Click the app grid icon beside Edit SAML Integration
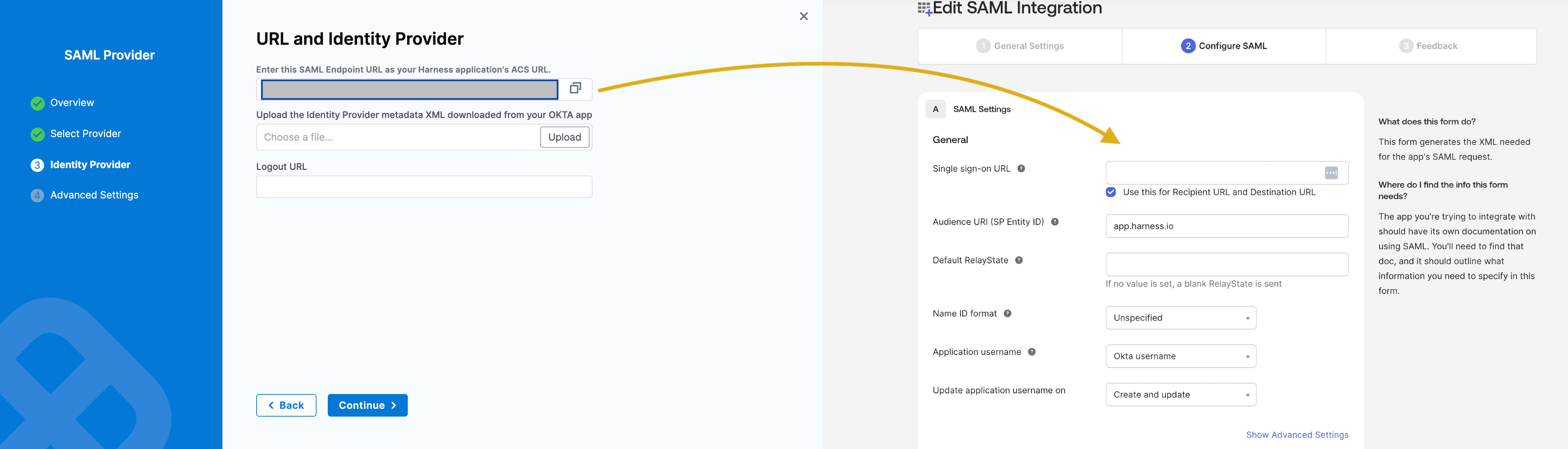Viewport: 1568px width, 449px height. pos(924,8)
